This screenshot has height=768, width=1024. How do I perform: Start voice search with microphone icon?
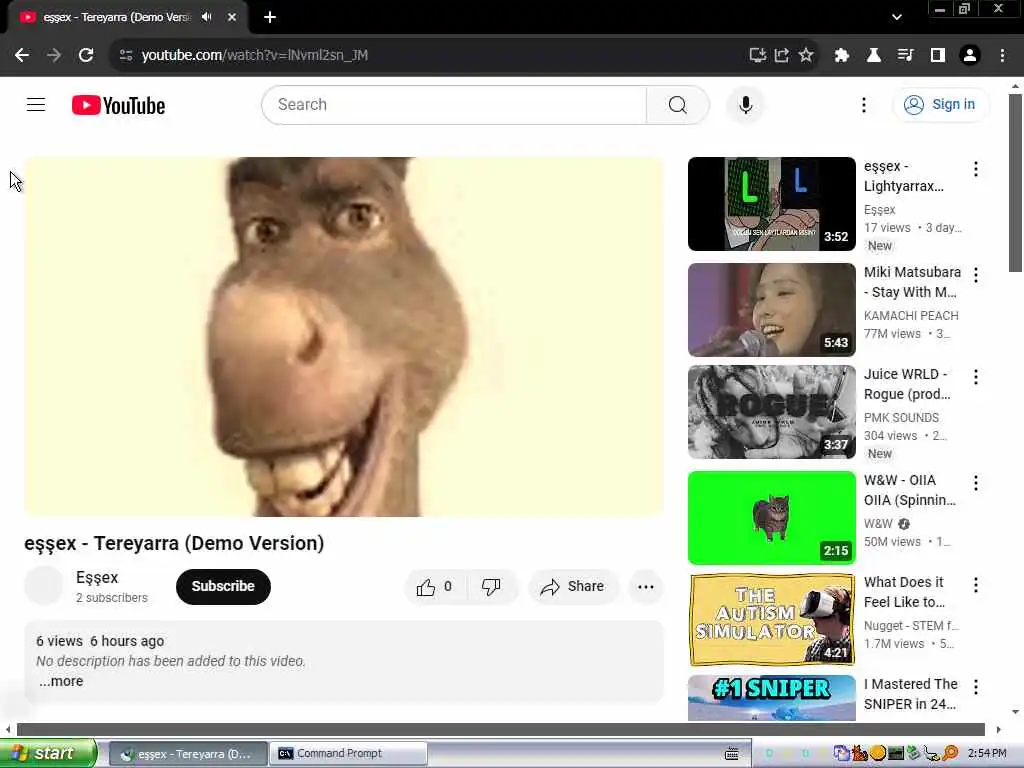pos(745,104)
